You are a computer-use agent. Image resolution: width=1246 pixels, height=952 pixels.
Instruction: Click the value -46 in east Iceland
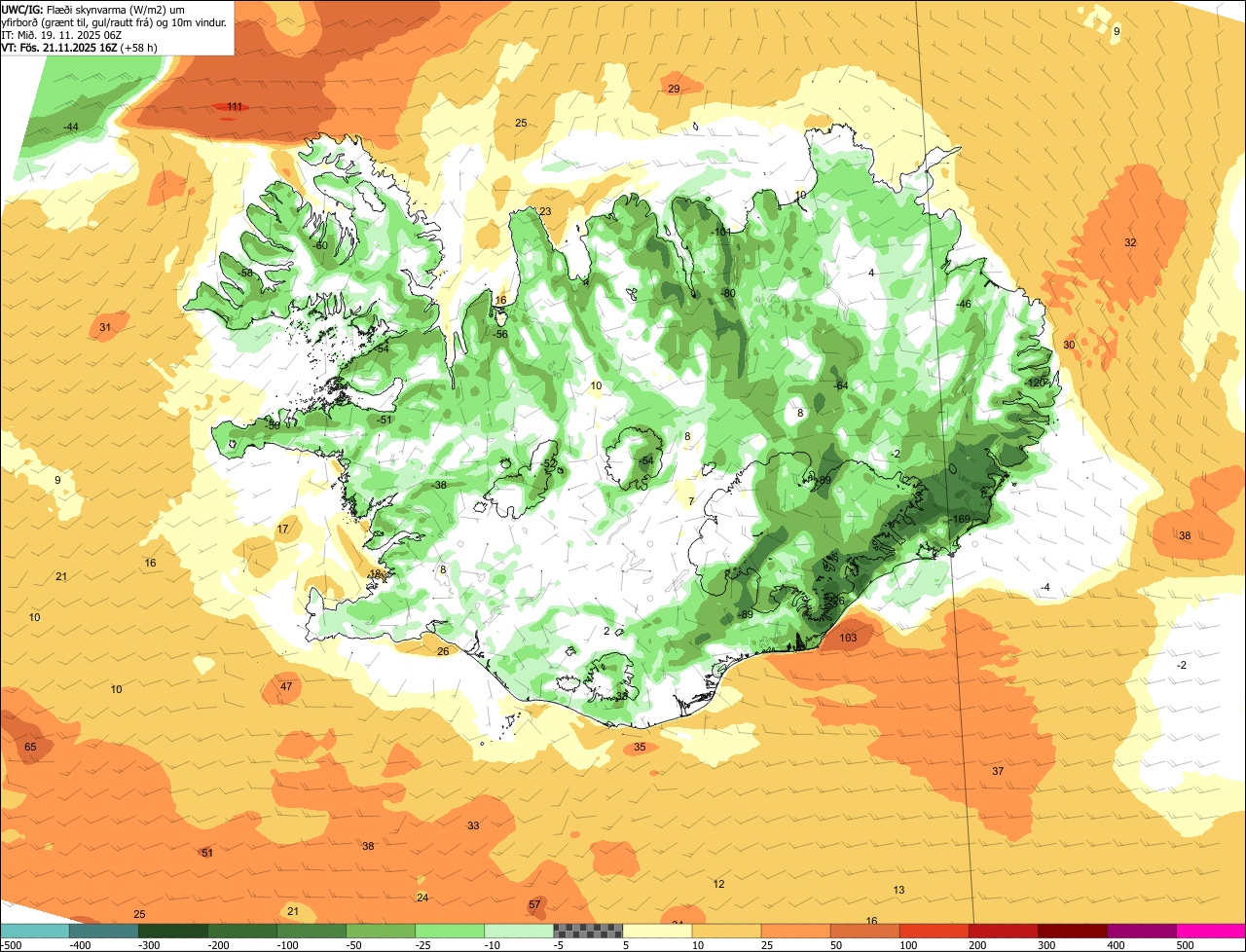[x=964, y=305]
